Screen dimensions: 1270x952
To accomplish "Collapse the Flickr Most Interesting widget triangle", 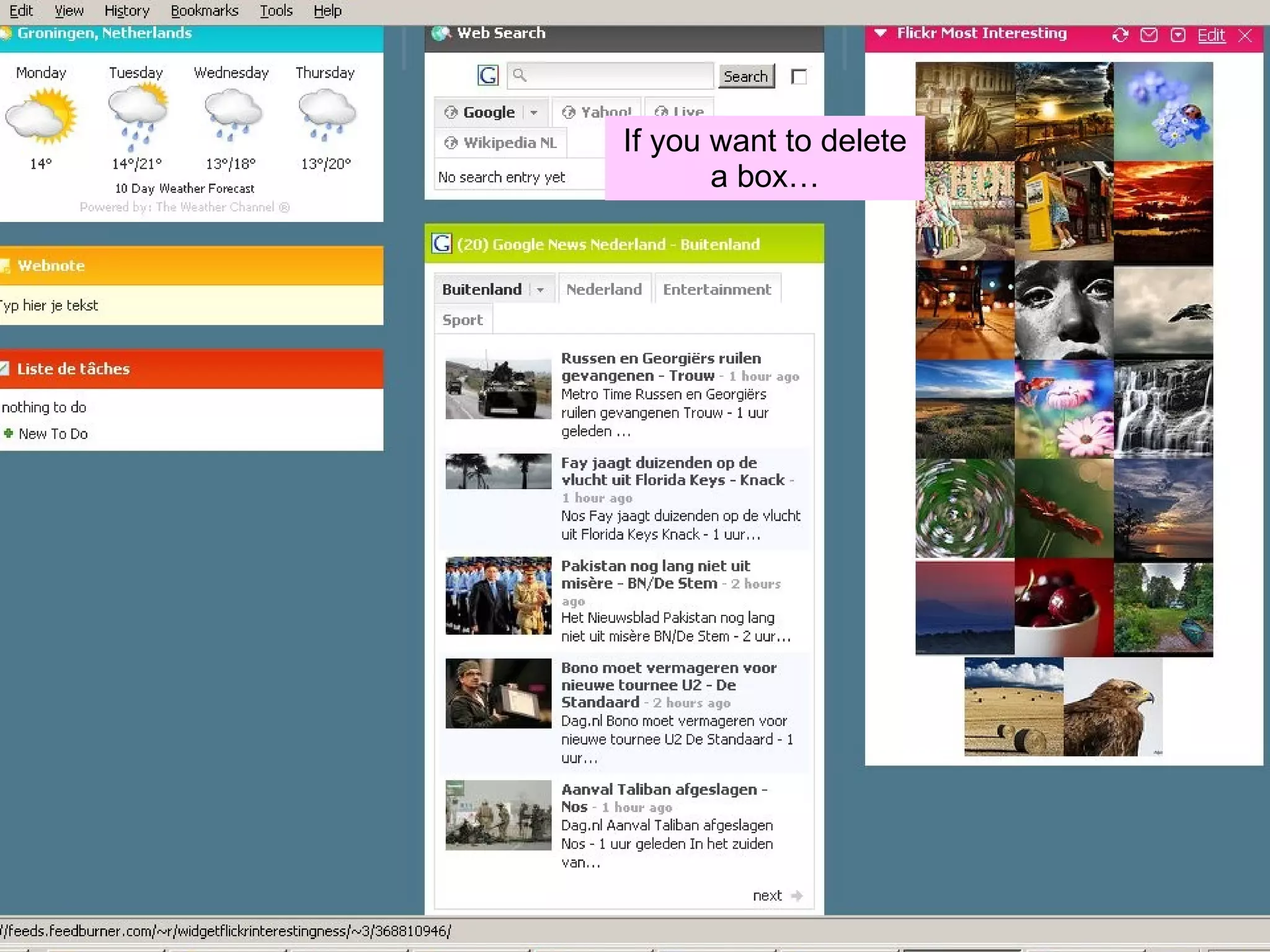I will pyautogui.click(x=880, y=33).
